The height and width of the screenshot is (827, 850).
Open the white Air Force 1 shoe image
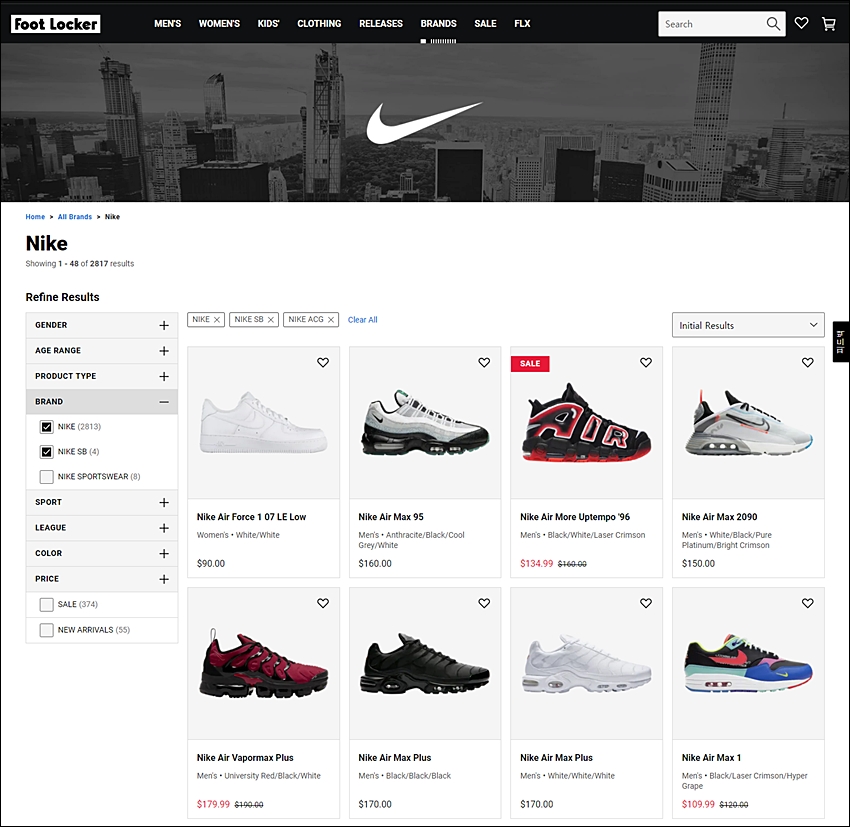(263, 423)
